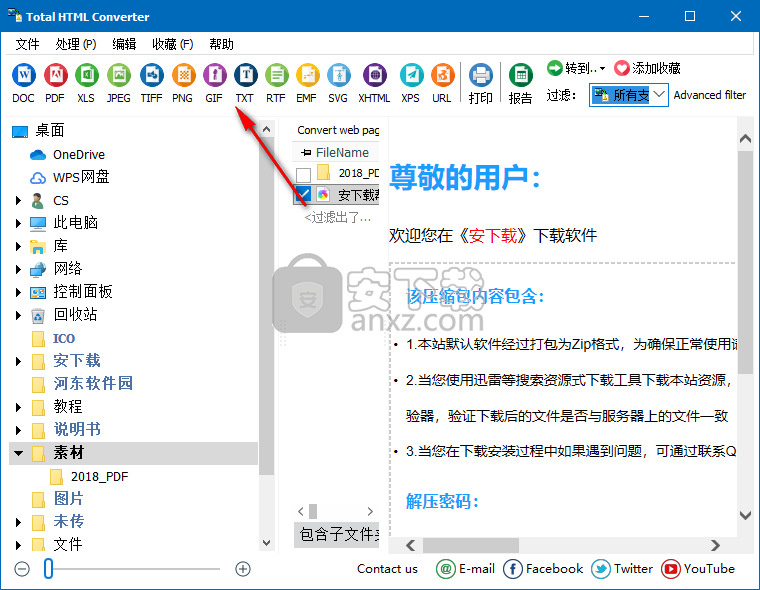Select the 2018_PDF subfolder in tree

click(99, 477)
